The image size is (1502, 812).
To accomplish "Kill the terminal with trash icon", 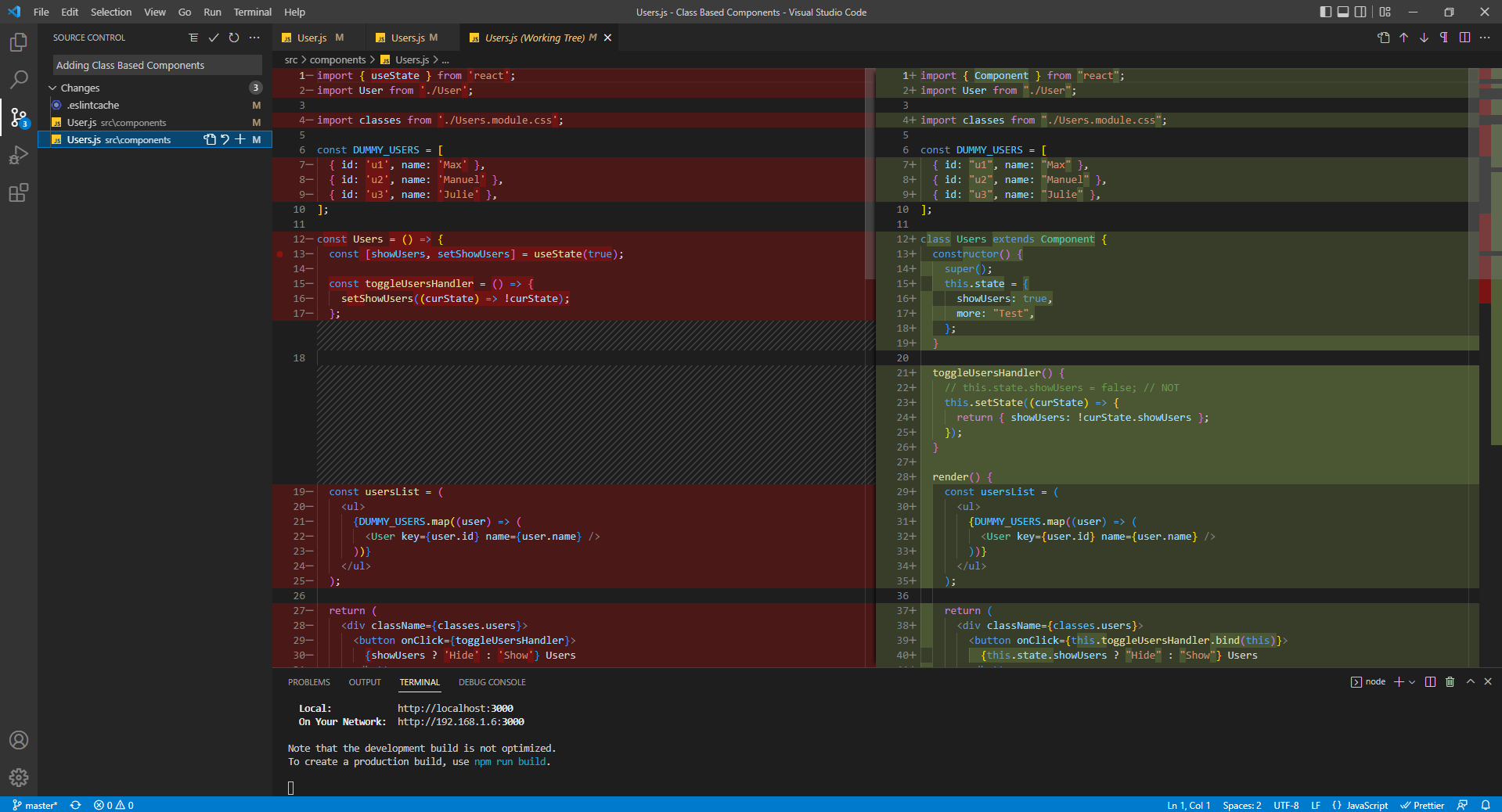I will (1450, 682).
